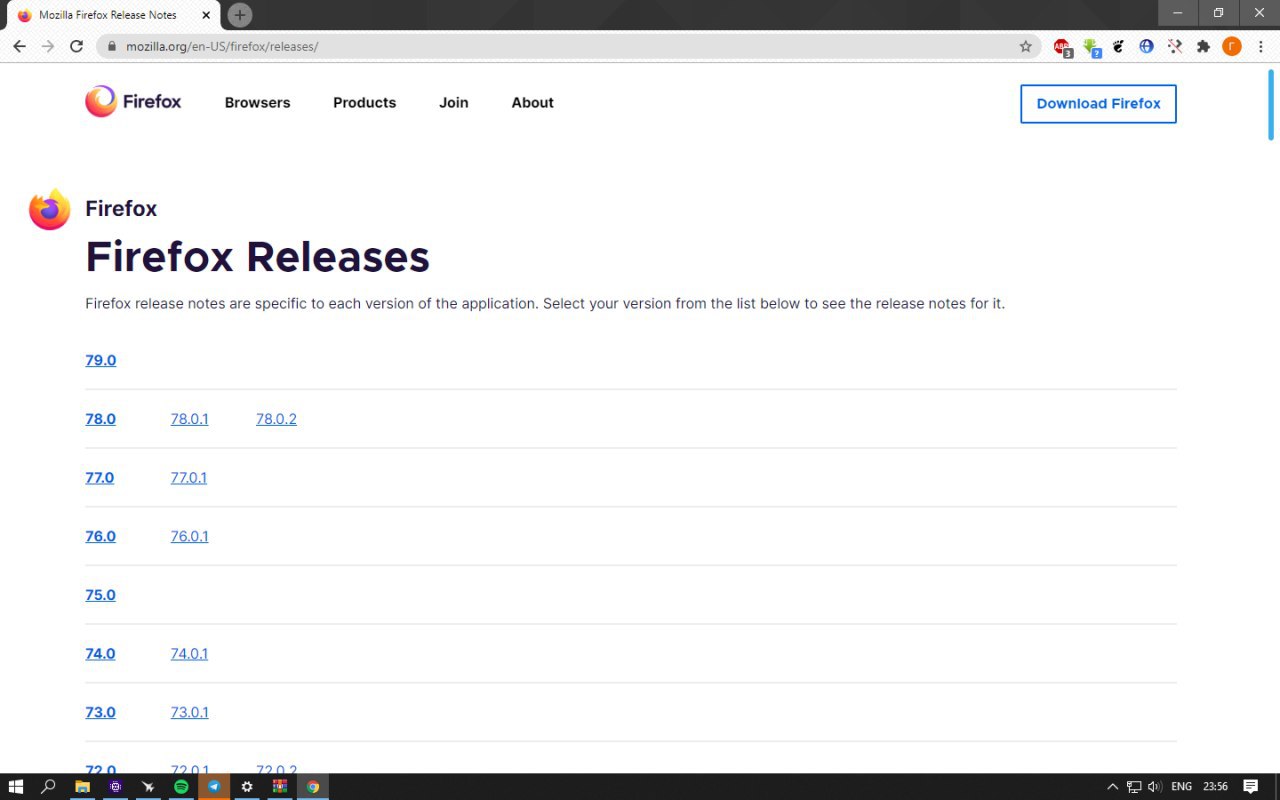Screen dimensions: 1280x800
Task: Open the 78.0.2 release notes link
Action: point(276,419)
